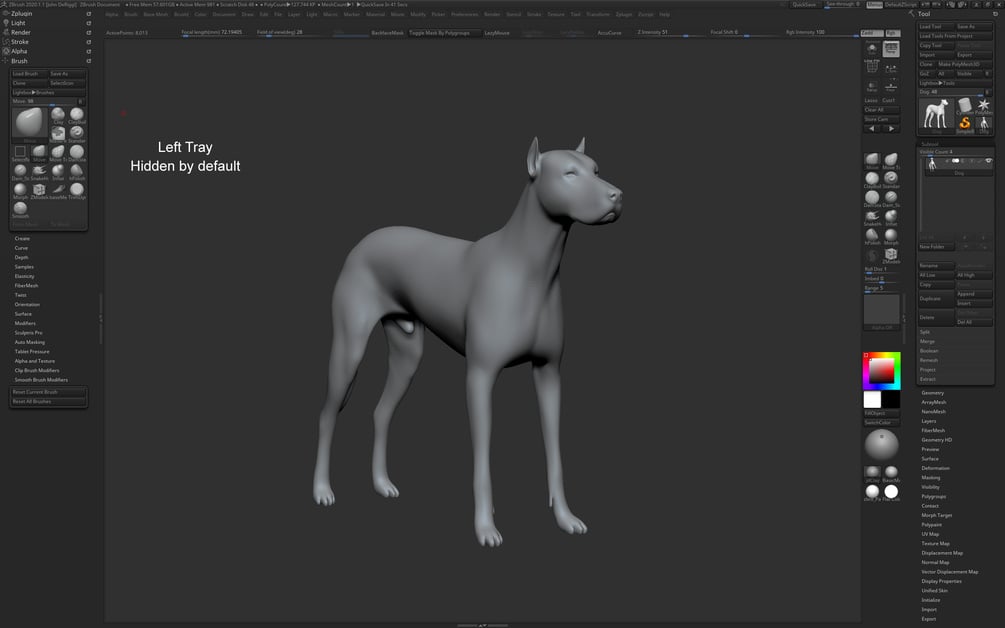Expand the Geometry subpalette

point(933,393)
